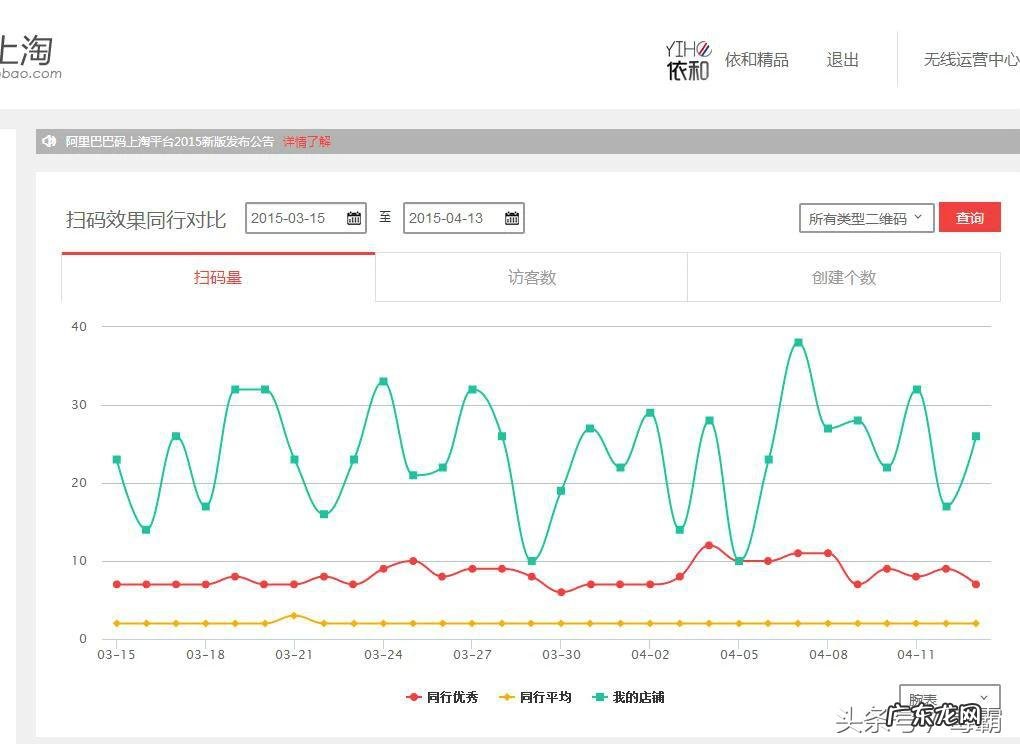This screenshot has height=744, width=1020.
Task: Click the red 查询 button
Action: (x=969, y=217)
